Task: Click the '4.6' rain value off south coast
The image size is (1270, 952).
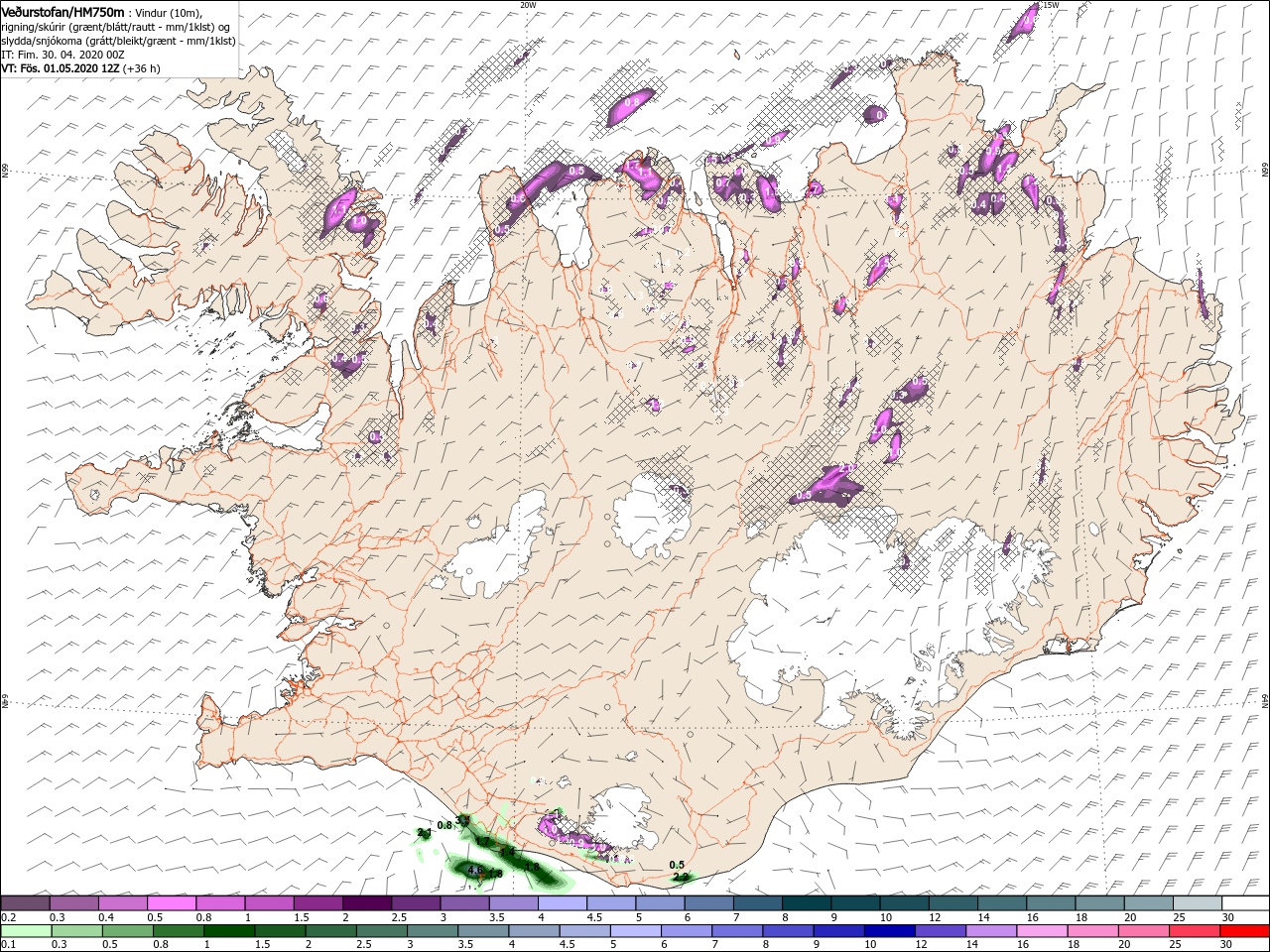Action: point(474,871)
